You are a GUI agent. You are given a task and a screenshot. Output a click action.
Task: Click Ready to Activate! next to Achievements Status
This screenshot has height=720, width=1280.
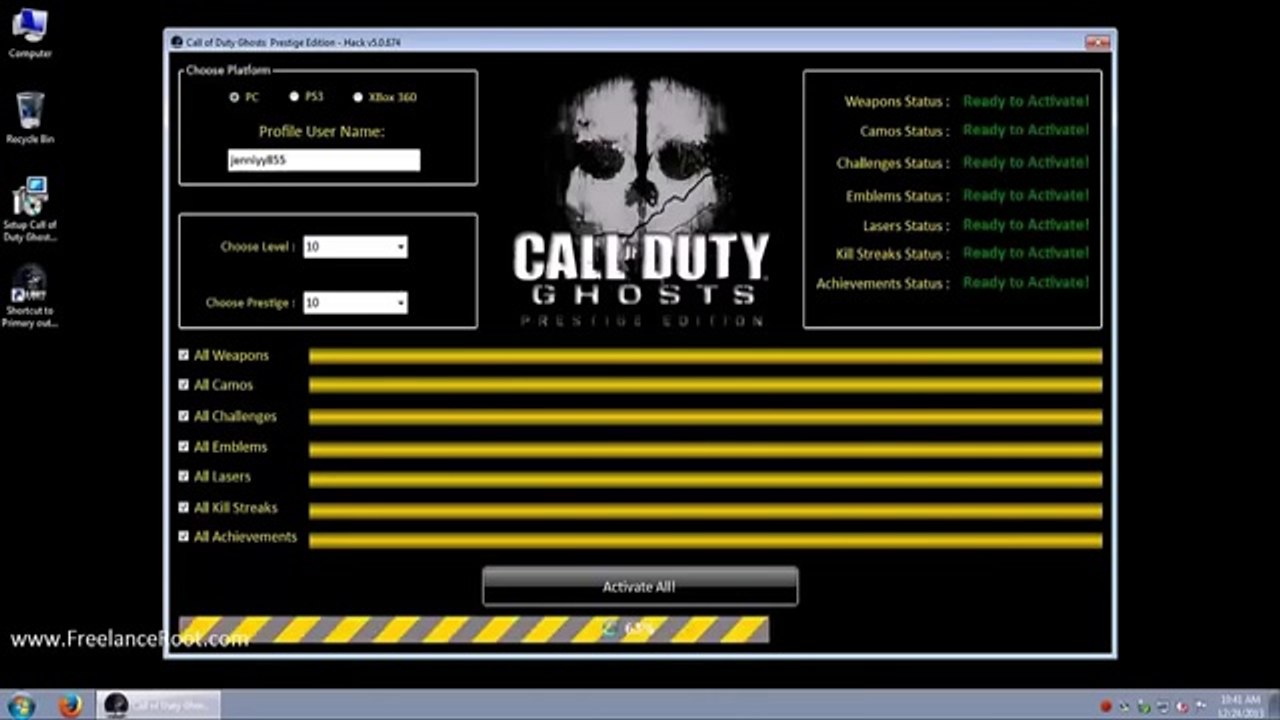tap(1025, 283)
